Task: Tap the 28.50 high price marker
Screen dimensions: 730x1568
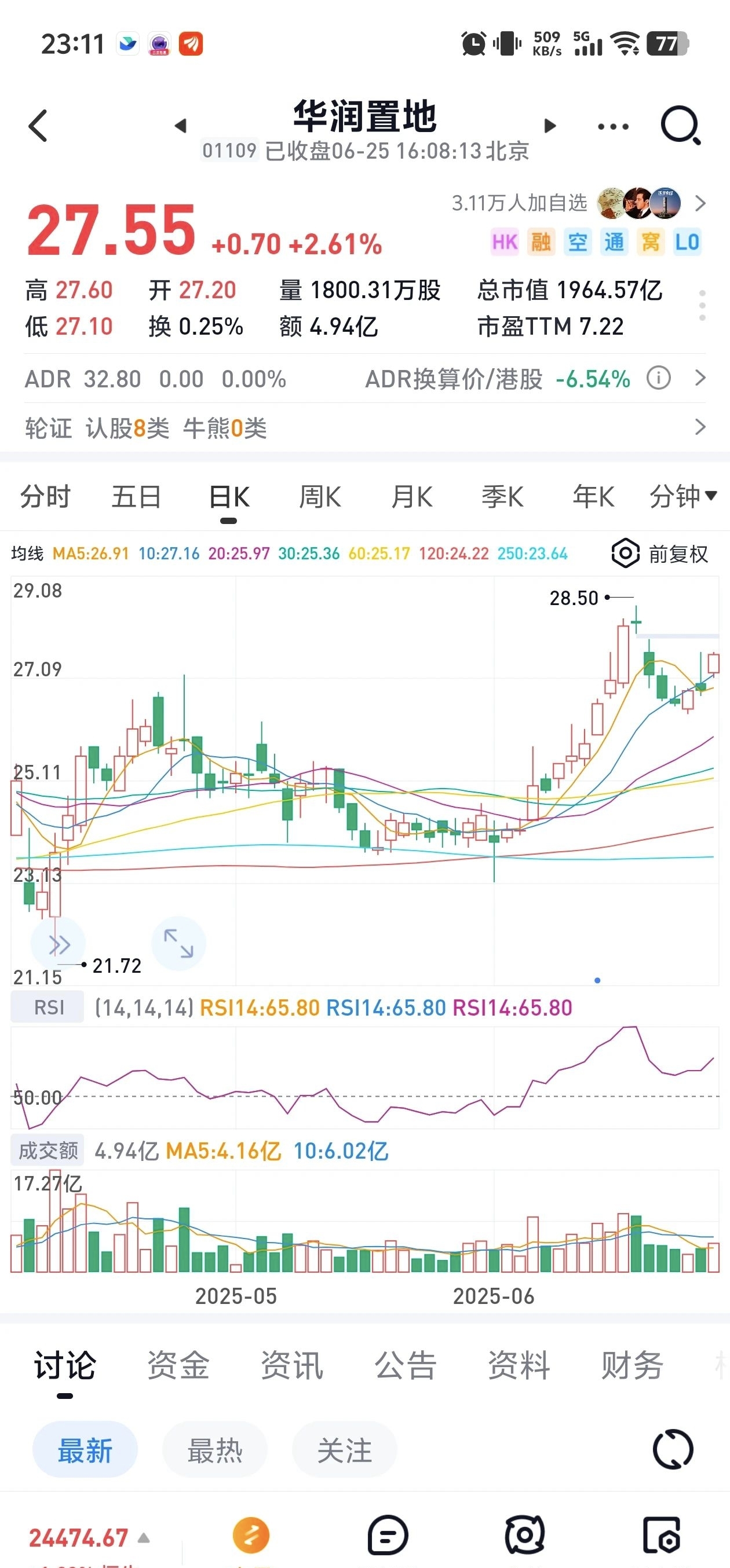Action: point(574,598)
